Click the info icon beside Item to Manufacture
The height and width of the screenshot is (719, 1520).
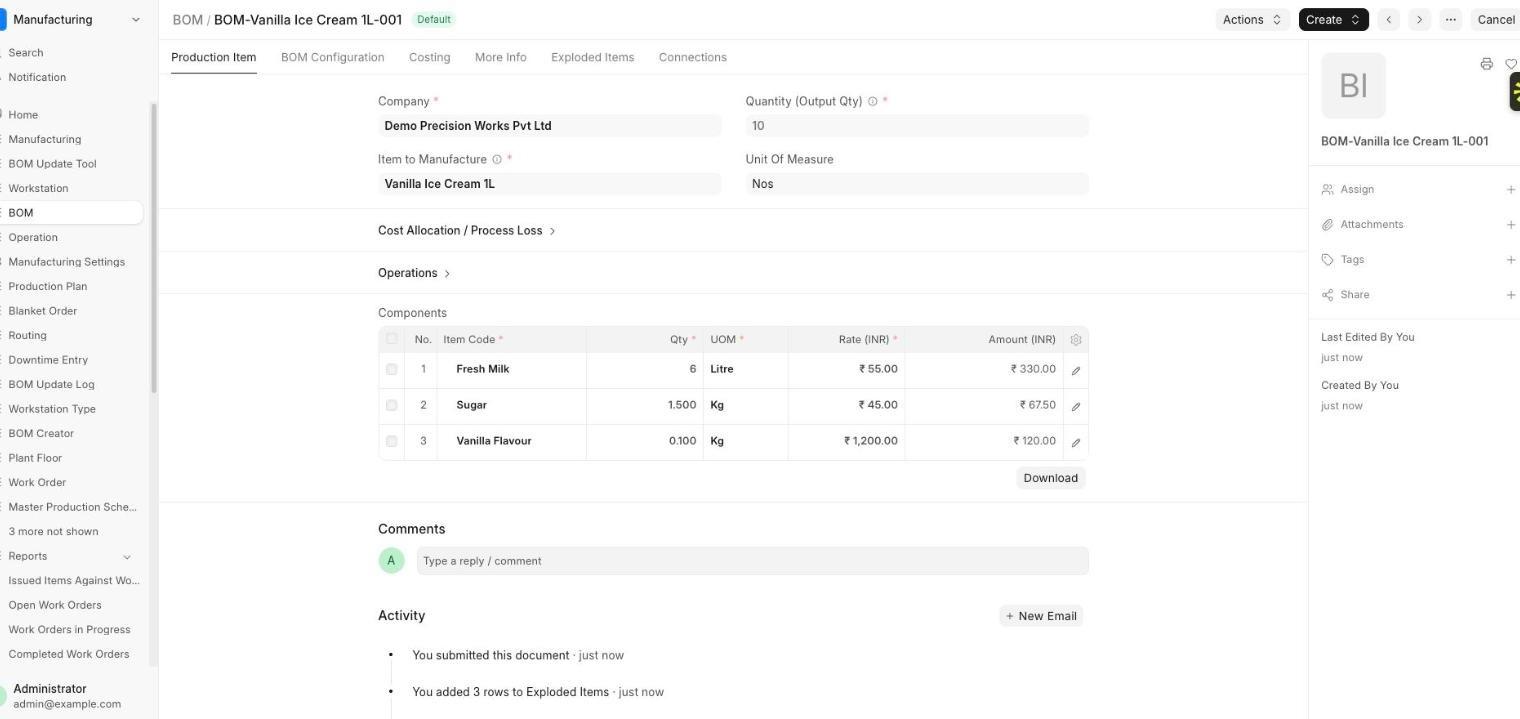(497, 159)
